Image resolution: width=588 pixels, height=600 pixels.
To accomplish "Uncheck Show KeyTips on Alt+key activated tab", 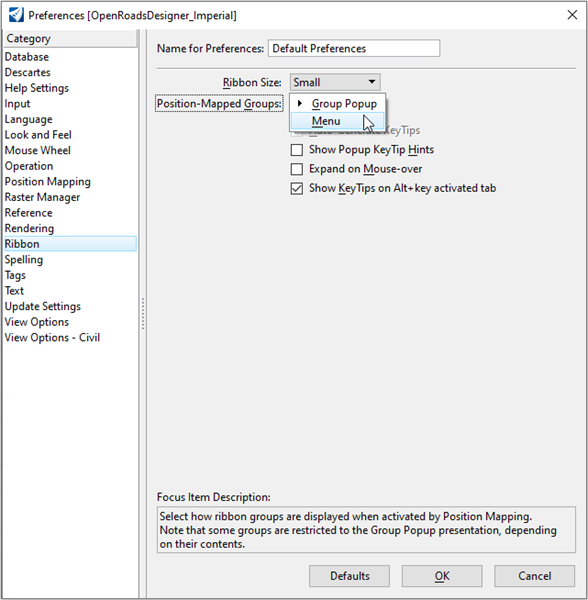I will (296, 188).
